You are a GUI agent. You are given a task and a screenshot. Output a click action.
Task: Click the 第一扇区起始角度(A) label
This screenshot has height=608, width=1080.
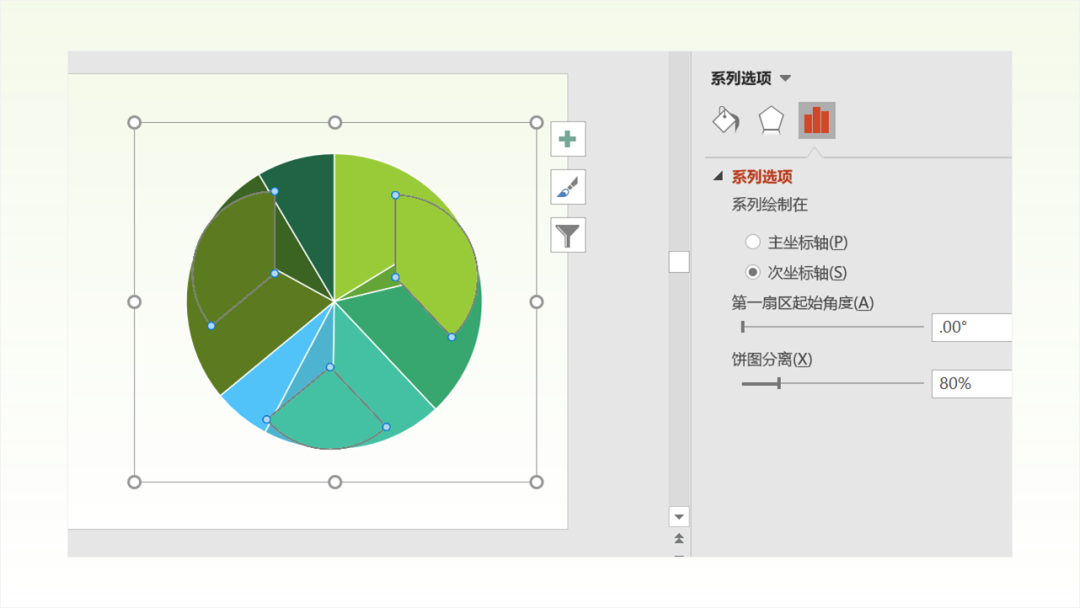(x=802, y=303)
